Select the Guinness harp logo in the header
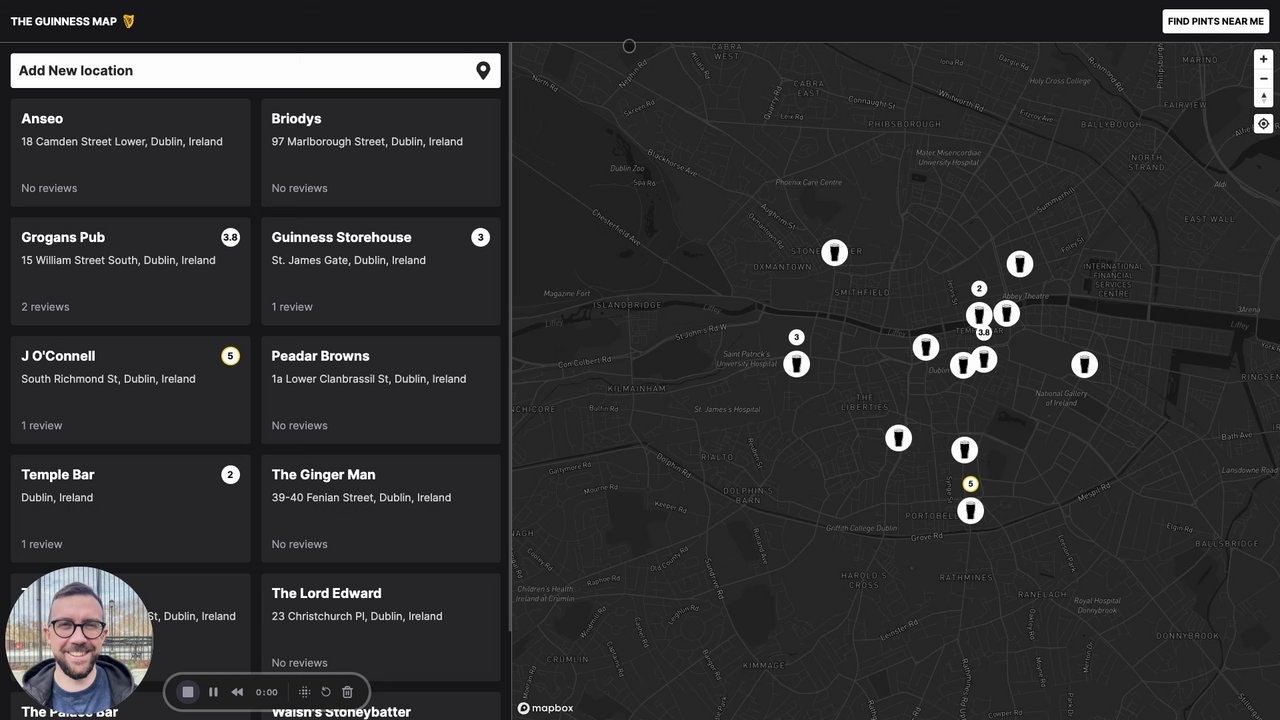 pyautogui.click(x=127, y=20)
